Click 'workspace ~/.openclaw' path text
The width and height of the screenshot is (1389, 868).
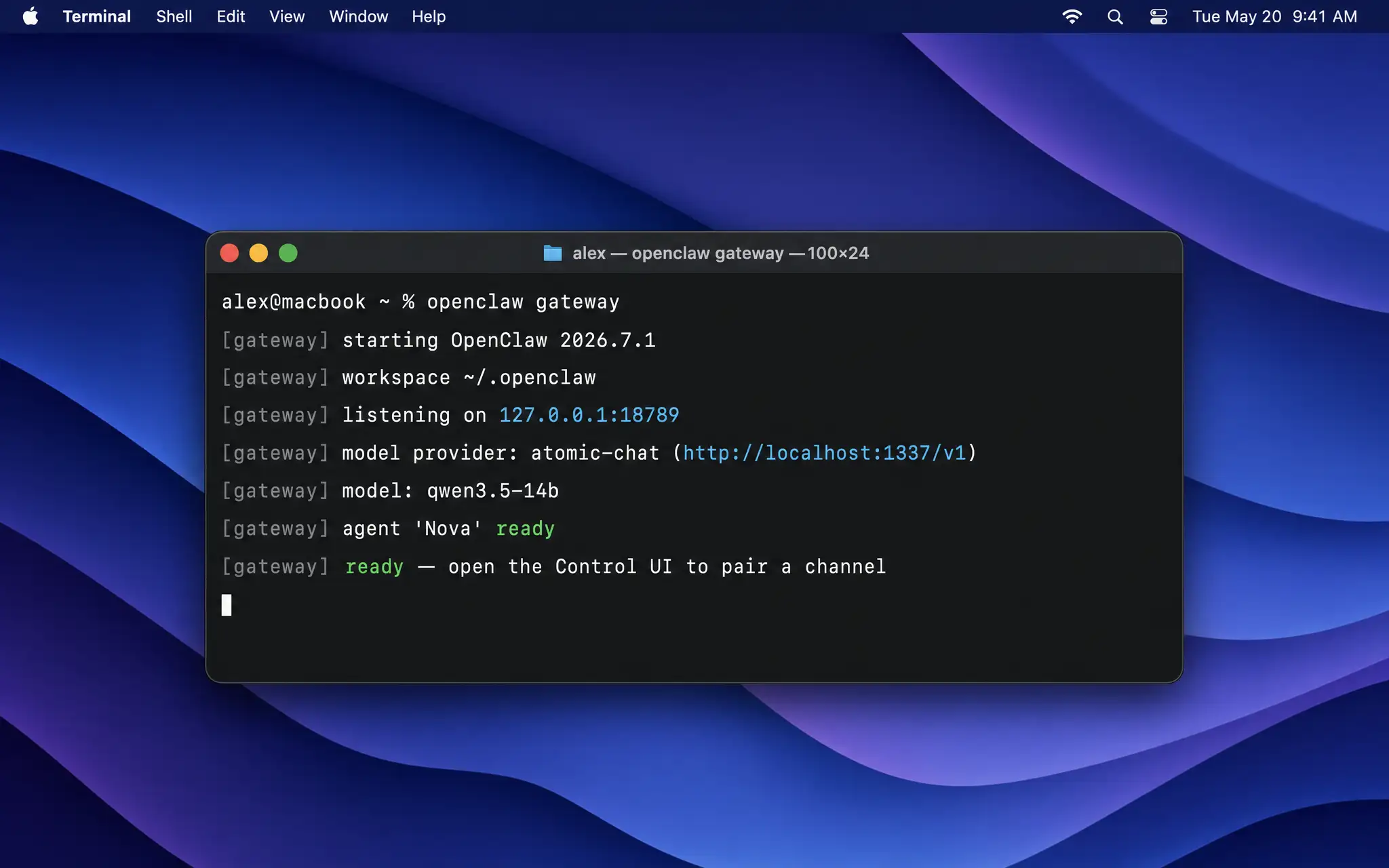click(469, 378)
